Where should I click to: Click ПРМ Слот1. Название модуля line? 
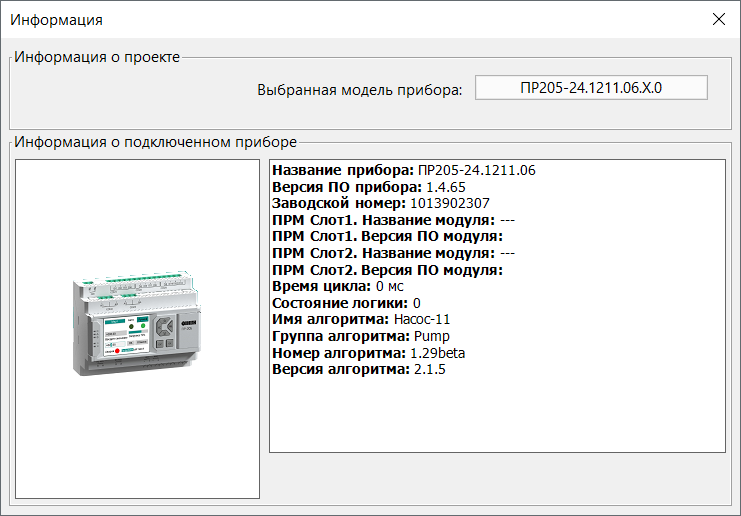click(394, 220)
